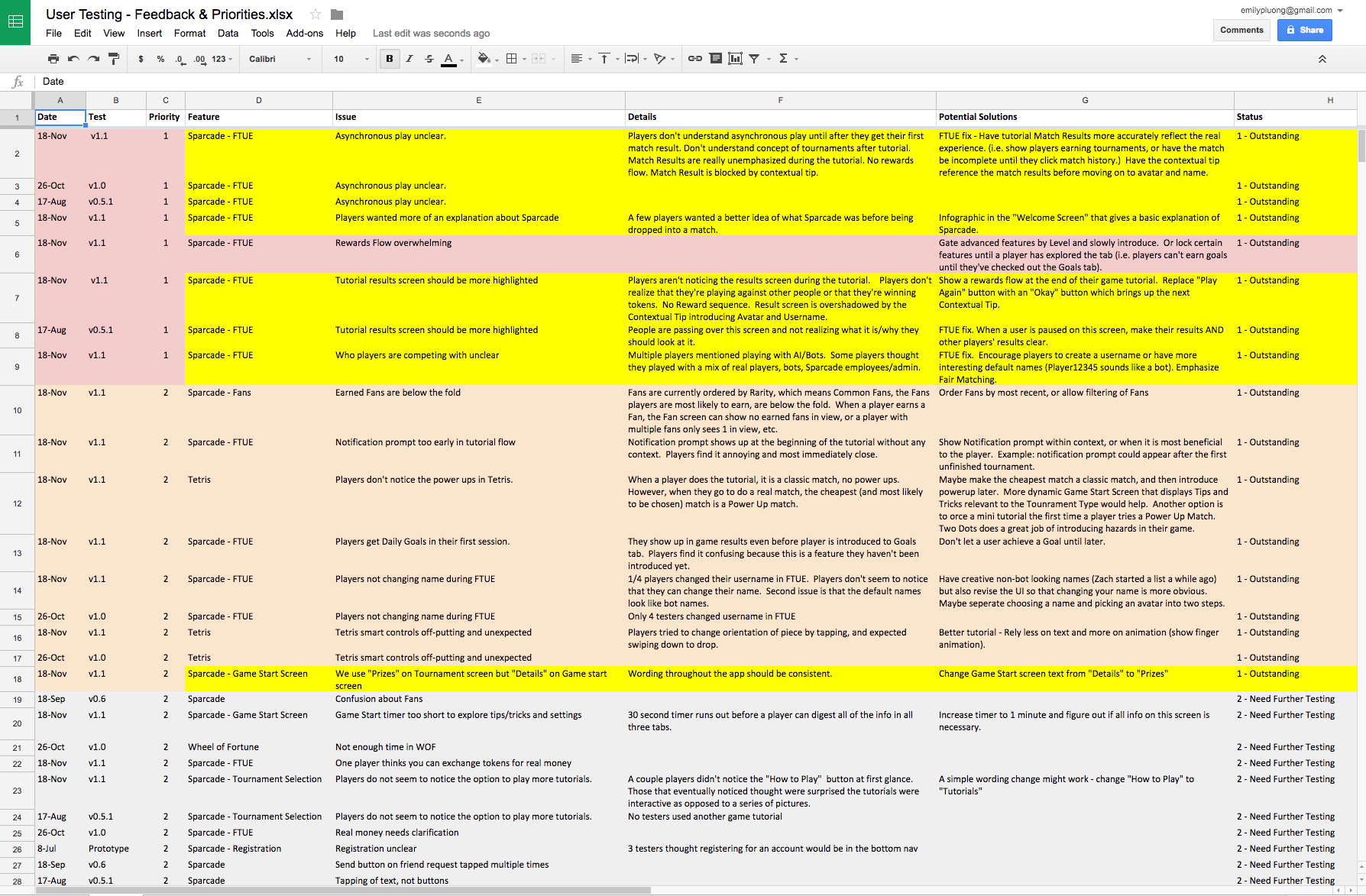
Task: Select the 'Status' header cell
Action: [1296, 118]
